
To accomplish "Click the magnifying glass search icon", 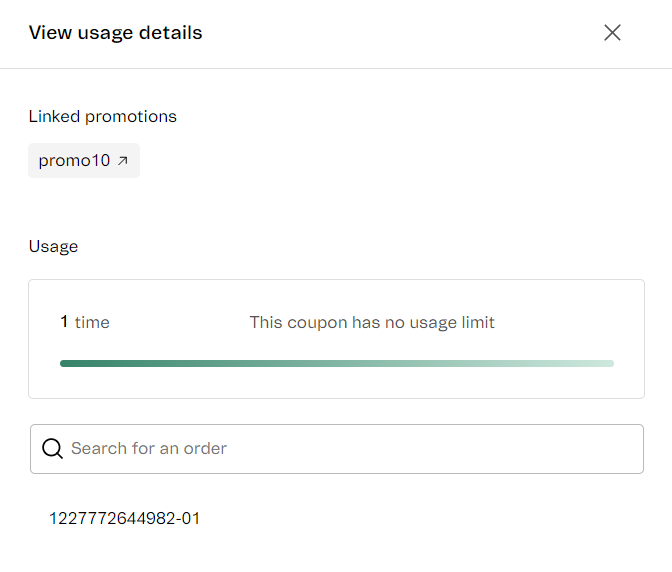I will 52,449.
